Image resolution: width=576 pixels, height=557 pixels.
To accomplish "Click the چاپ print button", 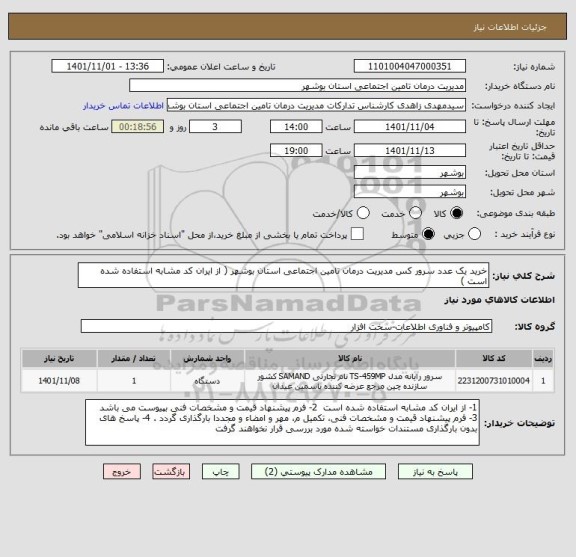I will tap(220, 472).
